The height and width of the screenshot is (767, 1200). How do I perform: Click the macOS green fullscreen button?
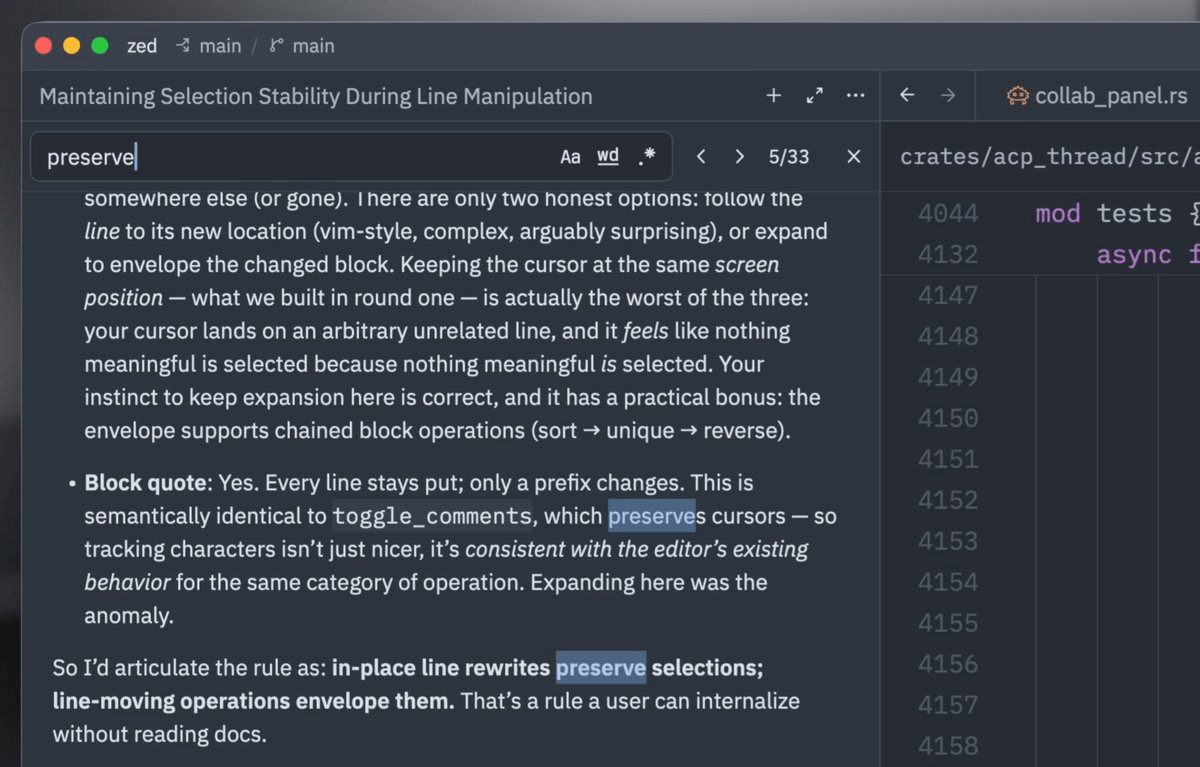pos(99,45)
